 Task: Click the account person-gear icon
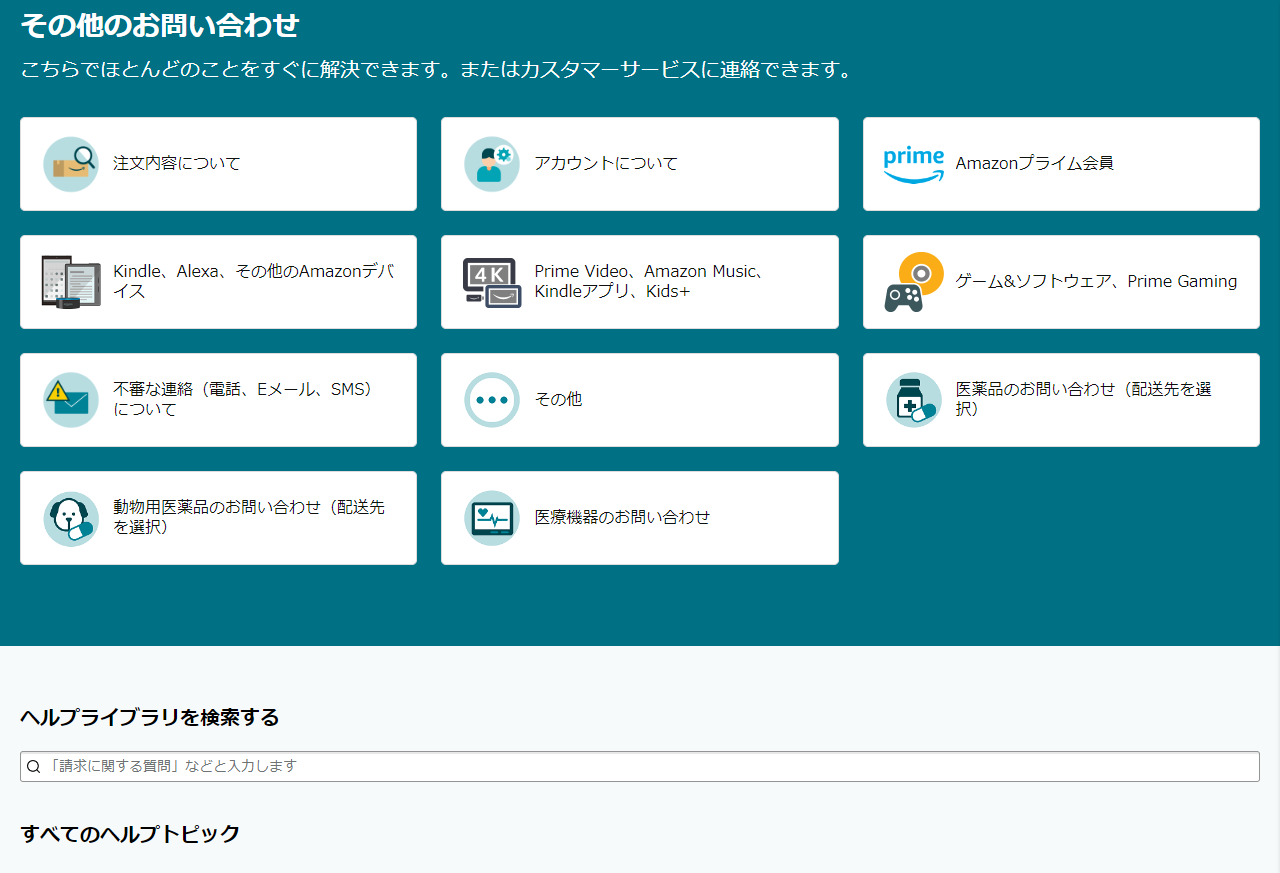click(x=492, y=164)
